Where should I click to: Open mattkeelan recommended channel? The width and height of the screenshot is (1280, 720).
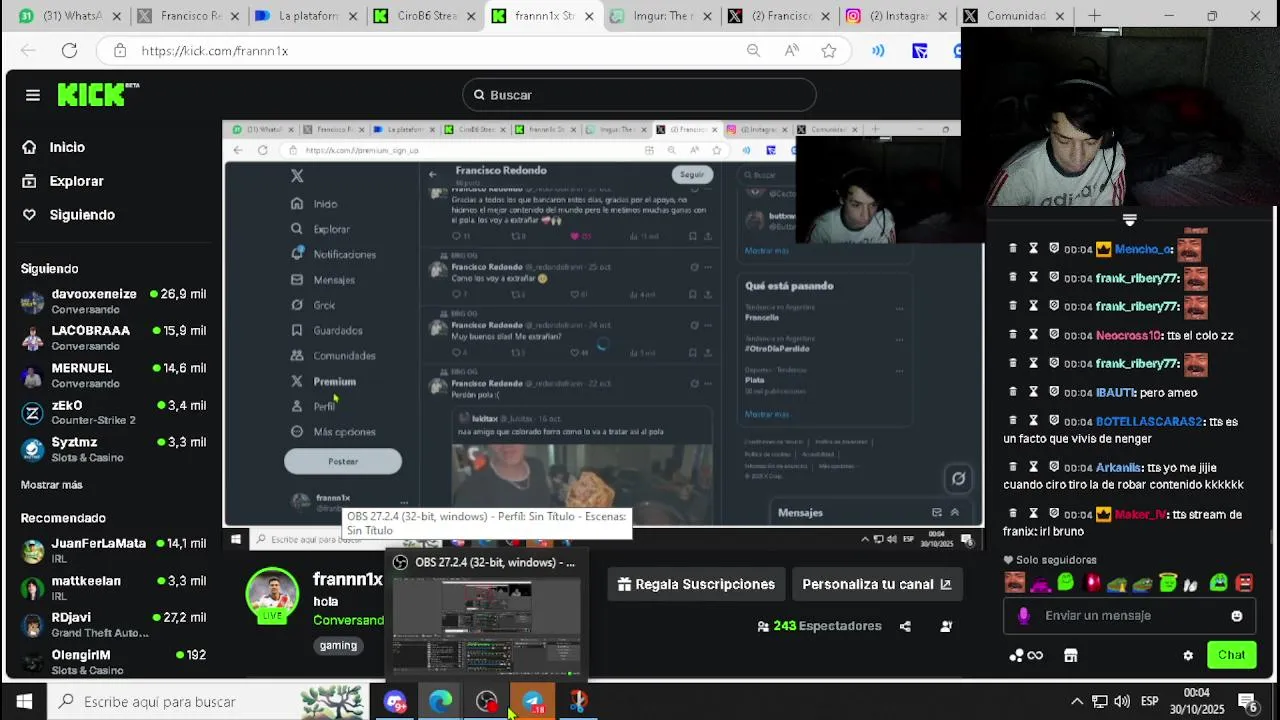point(113,588)
